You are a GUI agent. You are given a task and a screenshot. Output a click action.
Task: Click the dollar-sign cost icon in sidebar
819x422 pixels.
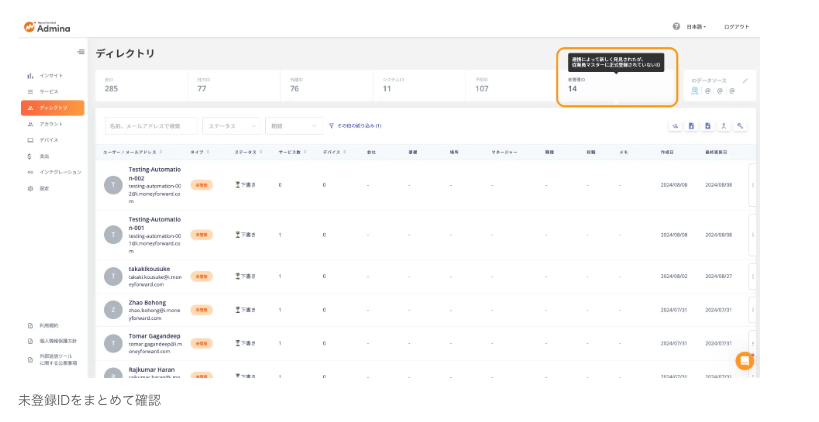coord(30,156)
